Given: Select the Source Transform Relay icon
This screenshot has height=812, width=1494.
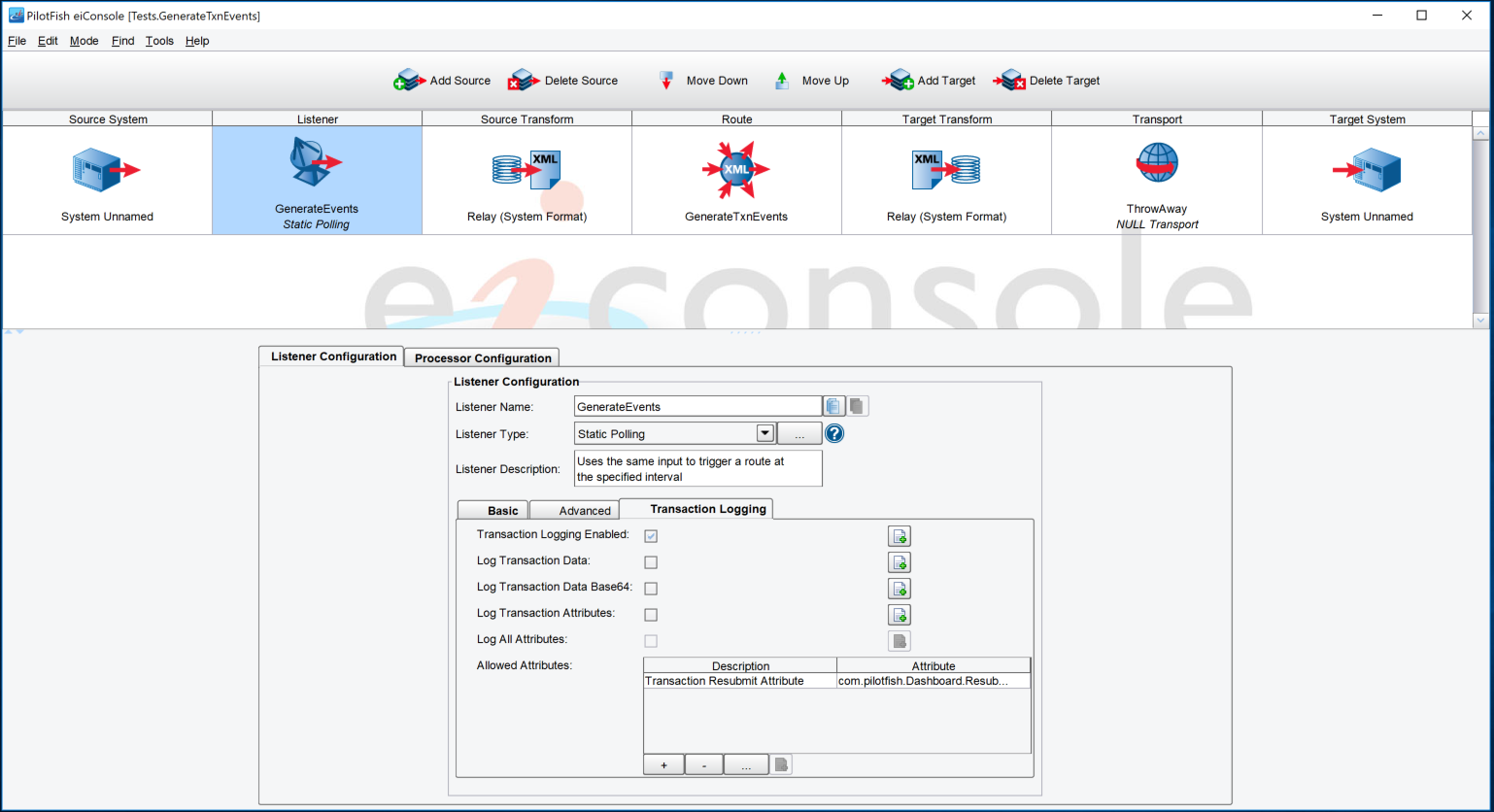Looking at the screenshot, I should click(x=526, y=169).
